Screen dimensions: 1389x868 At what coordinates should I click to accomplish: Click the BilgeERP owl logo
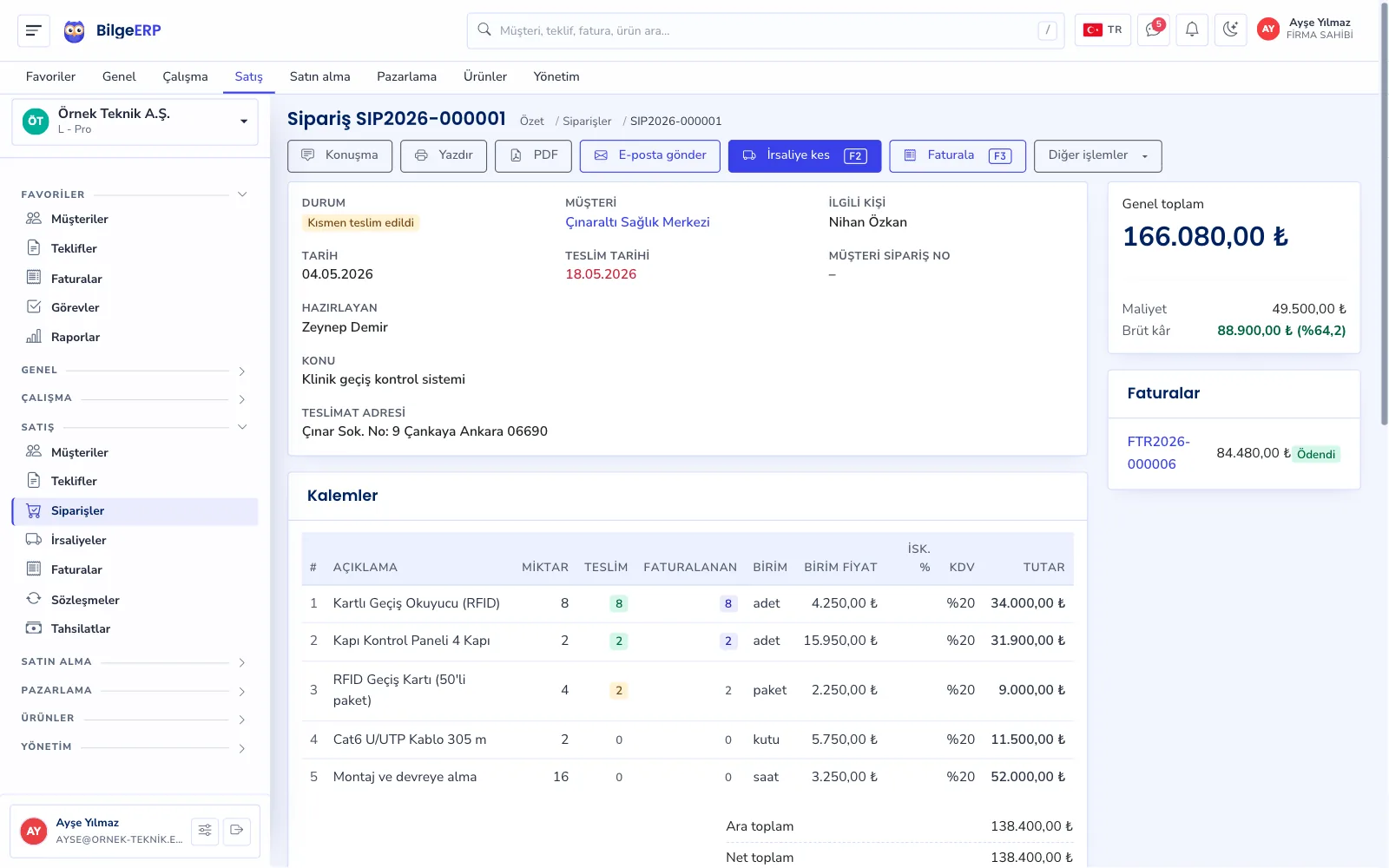click(75, 31)
